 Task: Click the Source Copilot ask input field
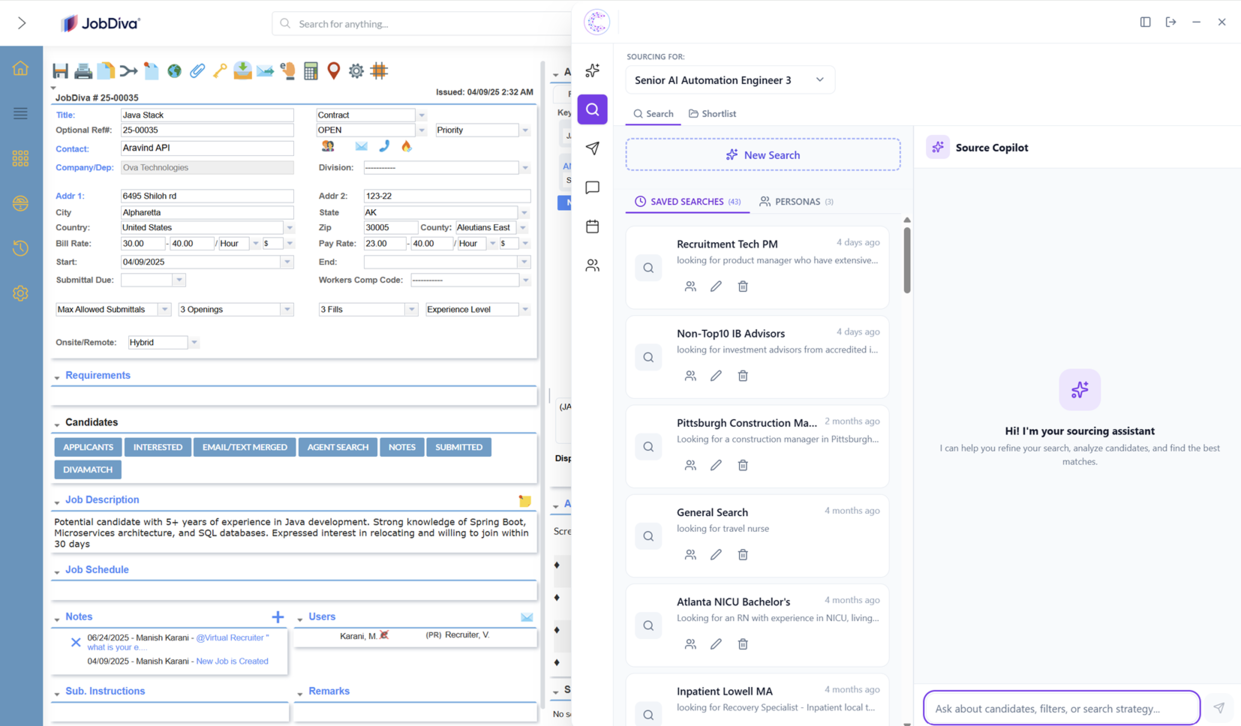tap(1062, 708)
